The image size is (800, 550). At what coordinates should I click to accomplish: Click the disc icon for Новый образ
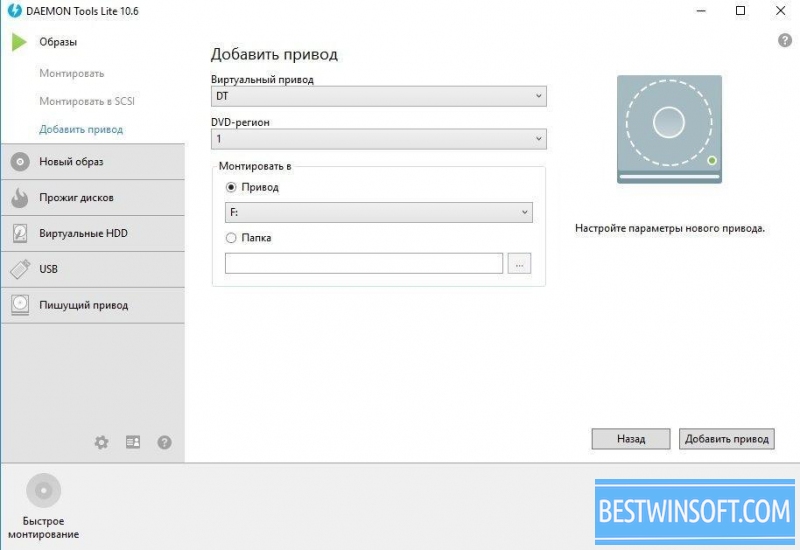pos(20,162)
